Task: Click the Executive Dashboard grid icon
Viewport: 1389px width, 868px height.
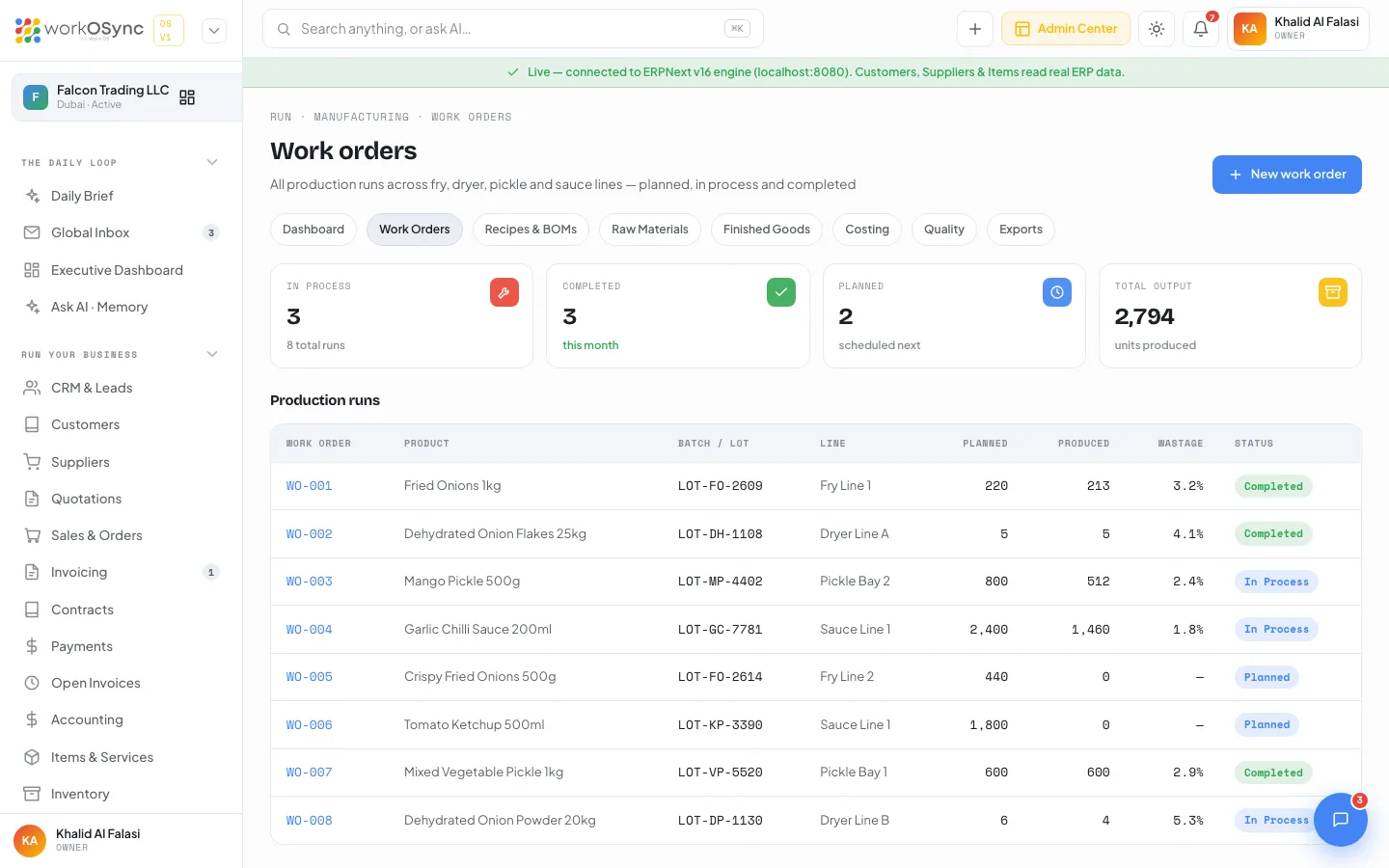Action: [32, 270]
